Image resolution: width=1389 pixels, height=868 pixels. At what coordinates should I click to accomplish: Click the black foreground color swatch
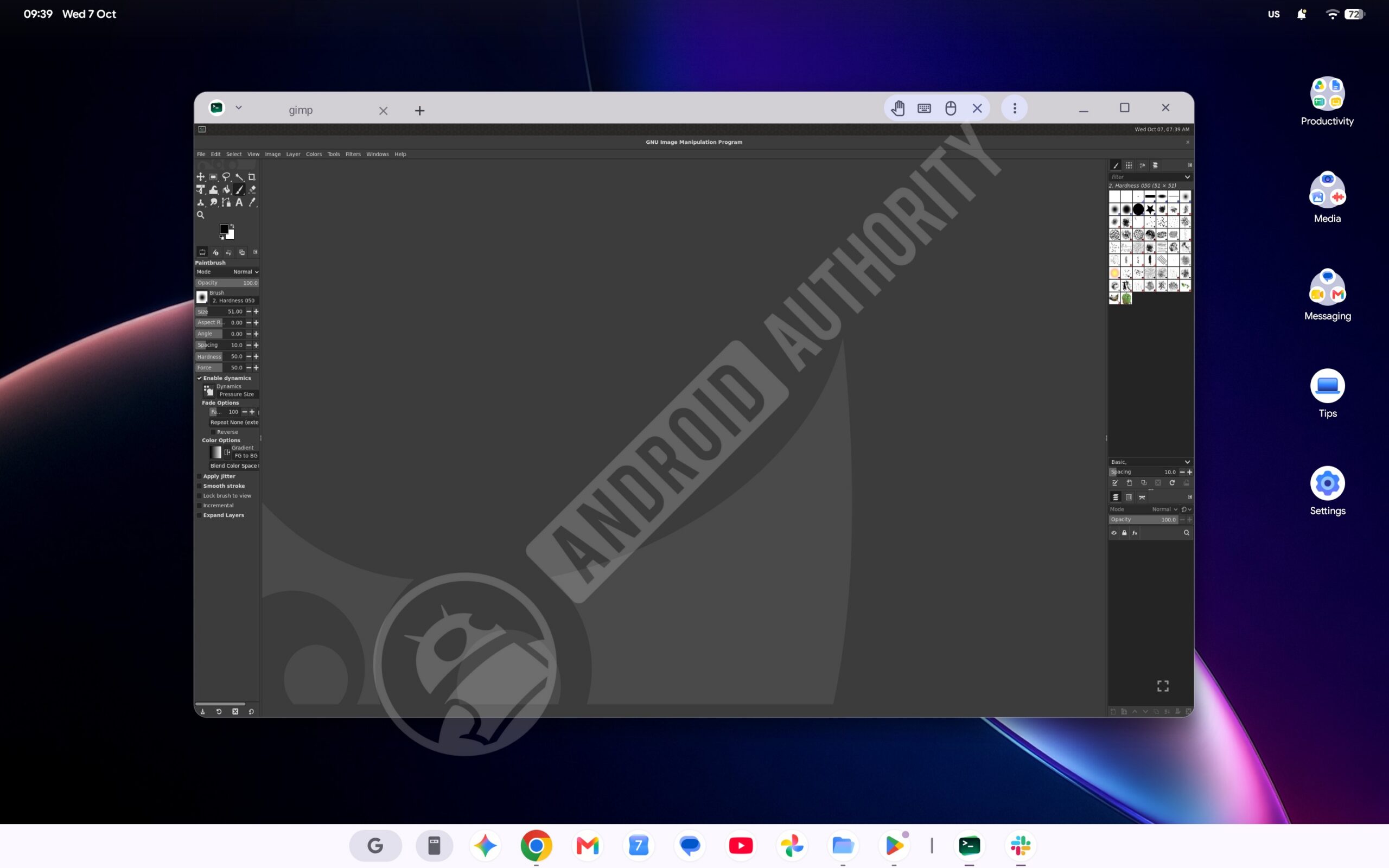click(224, 229)
